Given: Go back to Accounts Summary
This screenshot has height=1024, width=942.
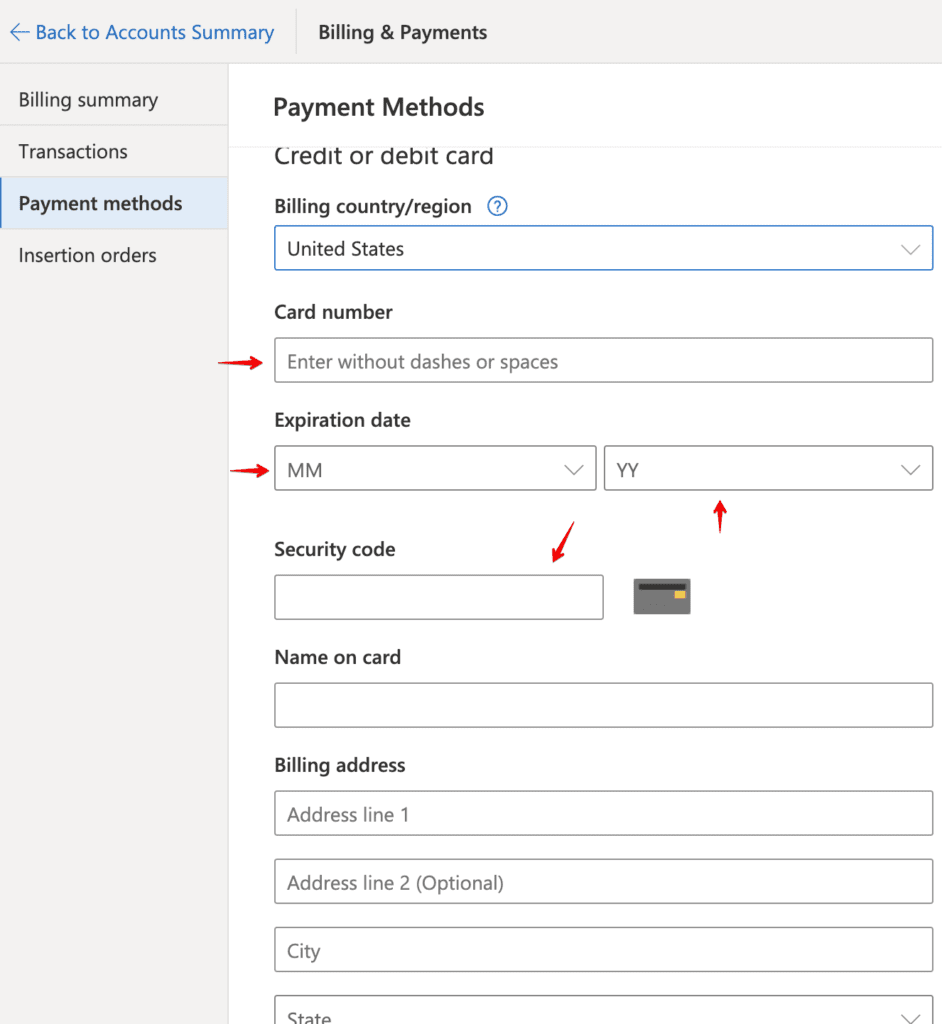Looking at the screenshot, I should click(154, 32).
